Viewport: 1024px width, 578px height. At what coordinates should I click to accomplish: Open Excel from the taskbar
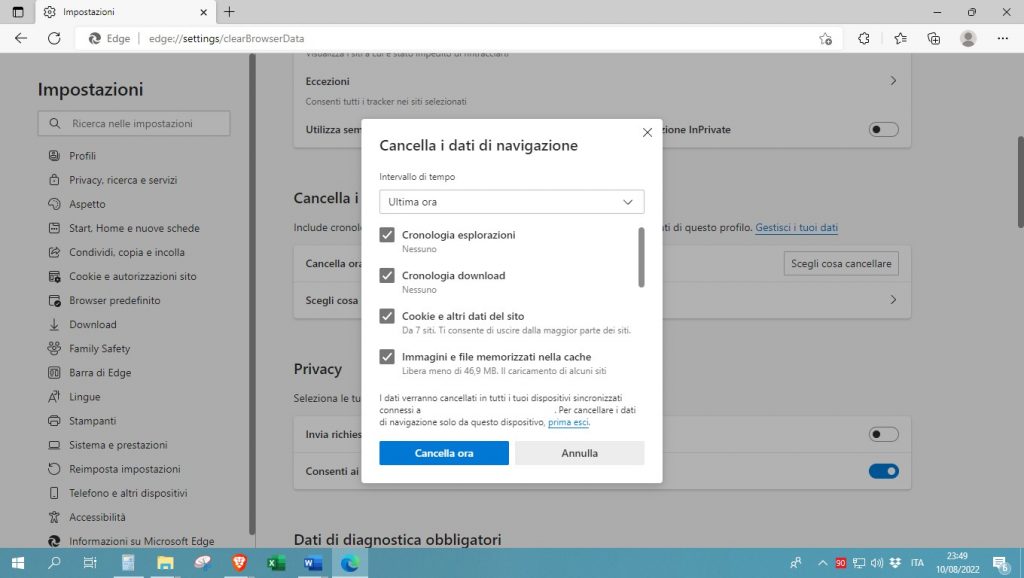276,563
